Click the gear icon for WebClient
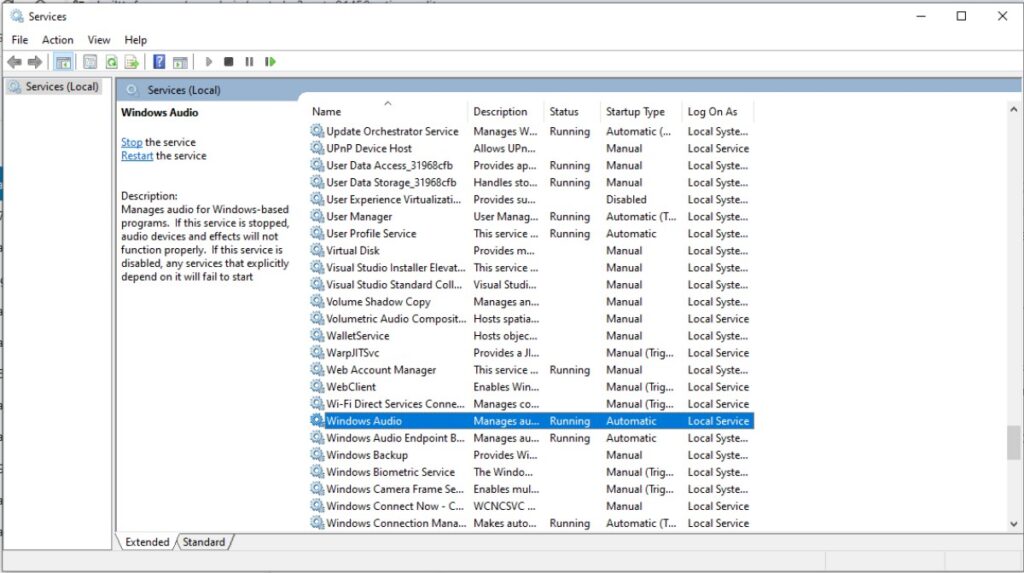 [317, 387]
